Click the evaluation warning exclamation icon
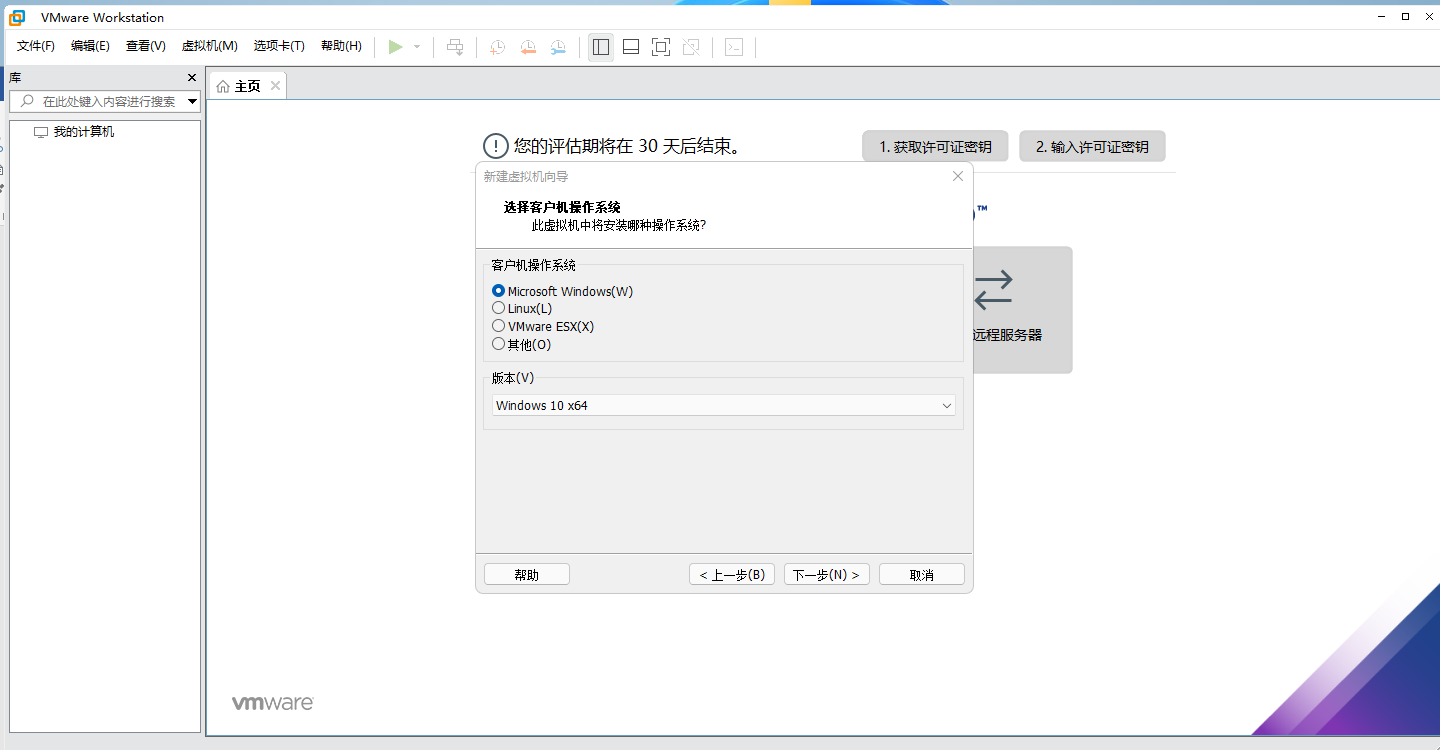 click(x=495, y=146)
